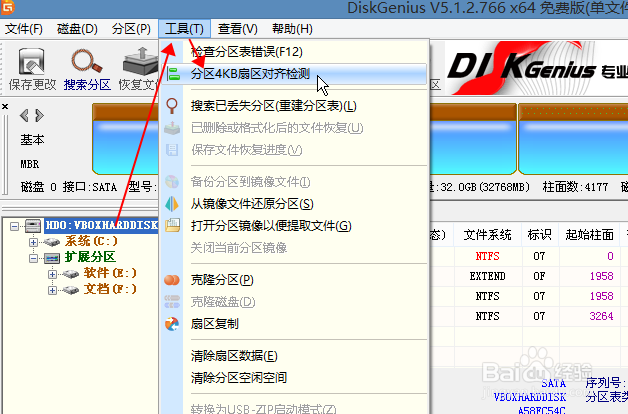Click the 起始柱面 column header
The width and height of the screenshot is (628, 414).
pos(590,235)
